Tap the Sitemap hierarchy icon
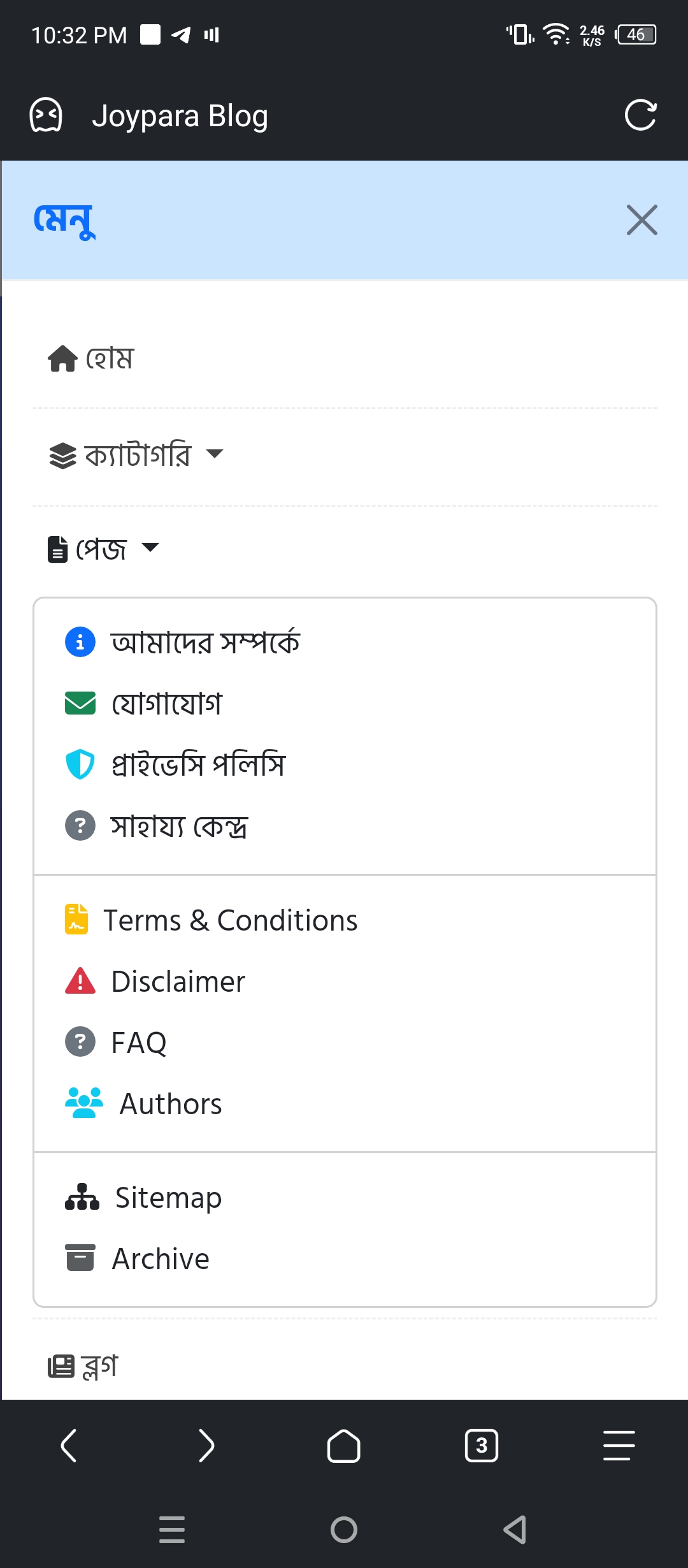Image resolution: width=688 pixels, height=1568 pixels. [x=82, y=1197]
